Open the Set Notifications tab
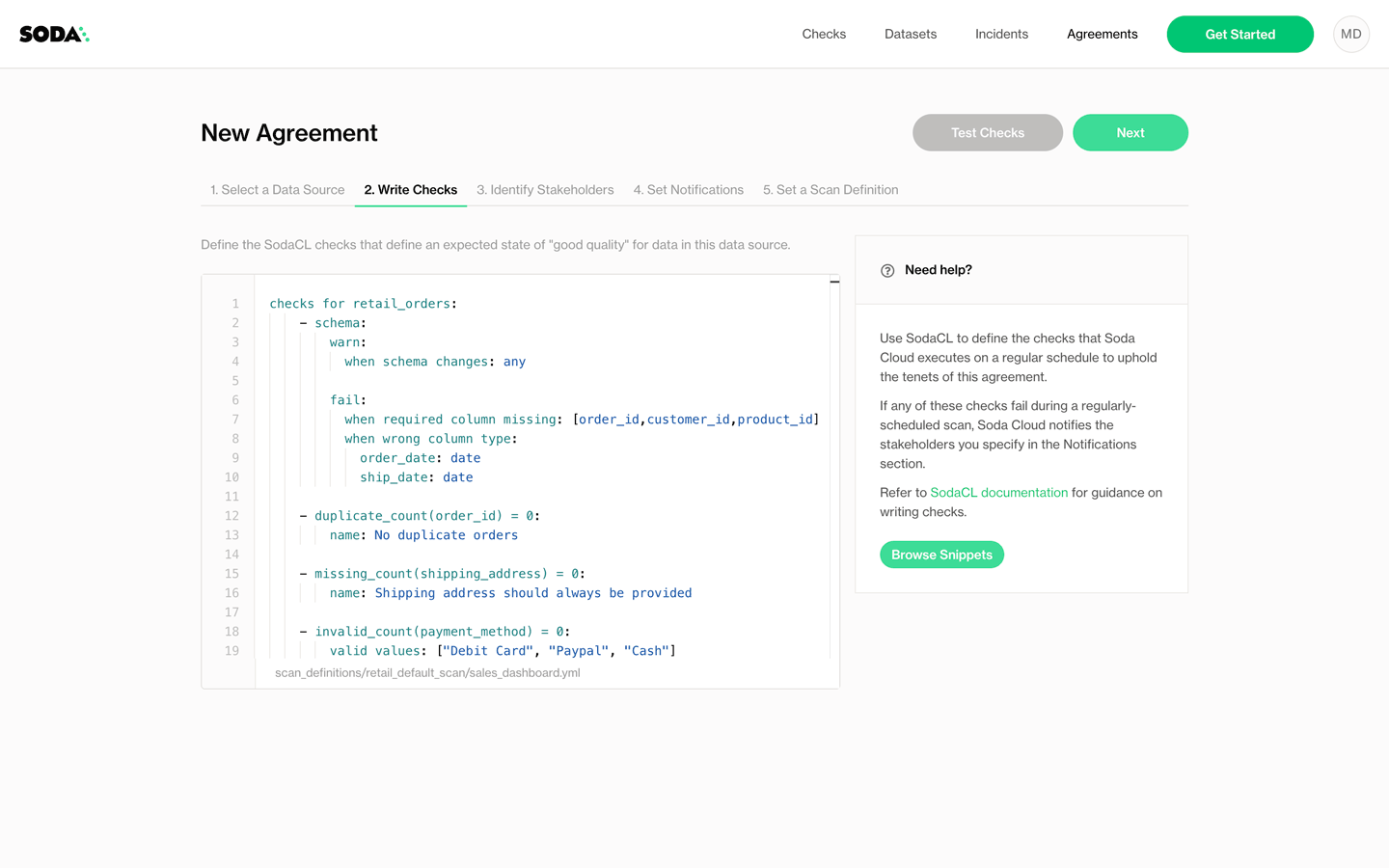Image resolution: width=1389 pixels, height=868 pixels. coord(689,190)
